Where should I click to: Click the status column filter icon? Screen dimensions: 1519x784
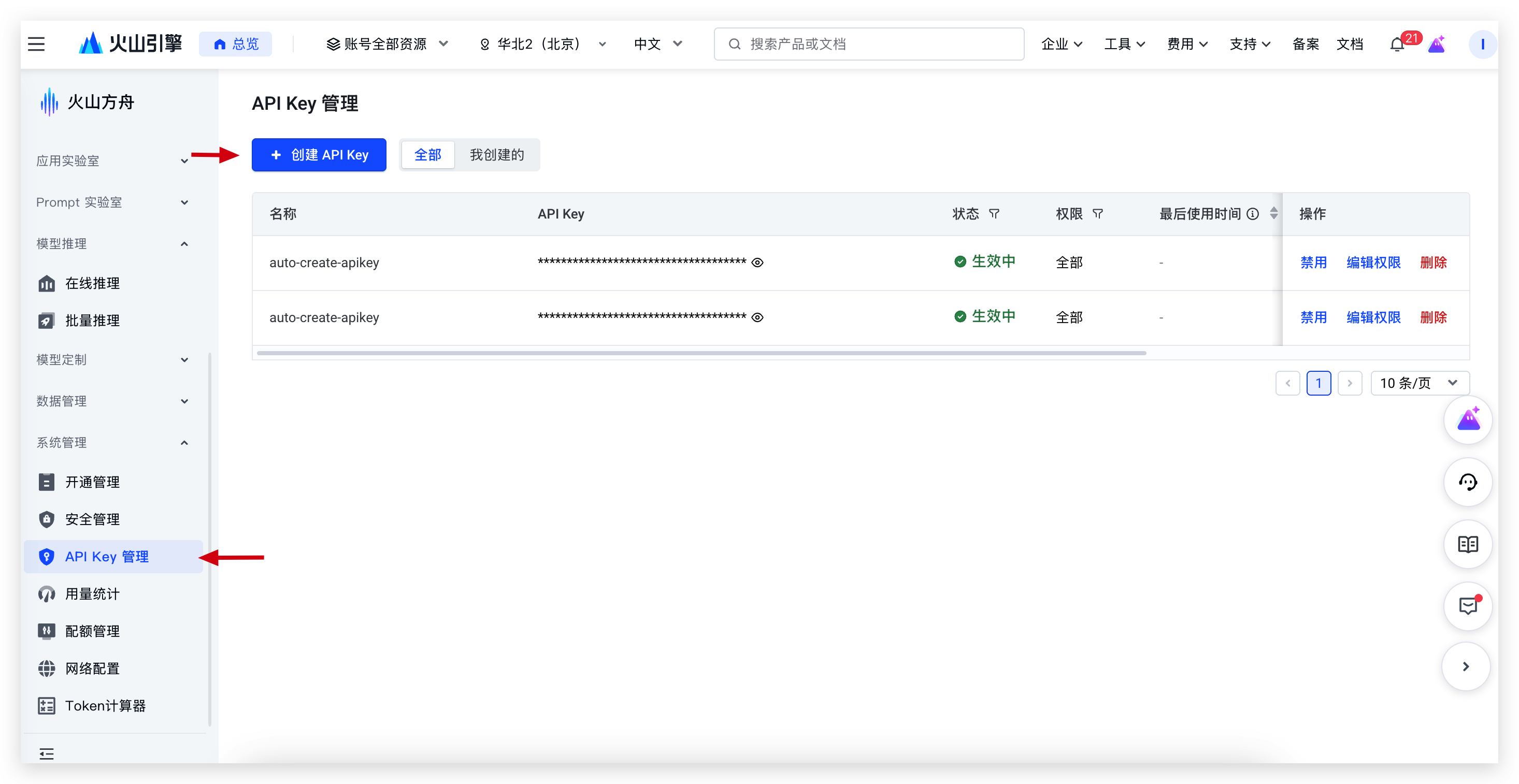pyautogui.click(x=994, y=214)
